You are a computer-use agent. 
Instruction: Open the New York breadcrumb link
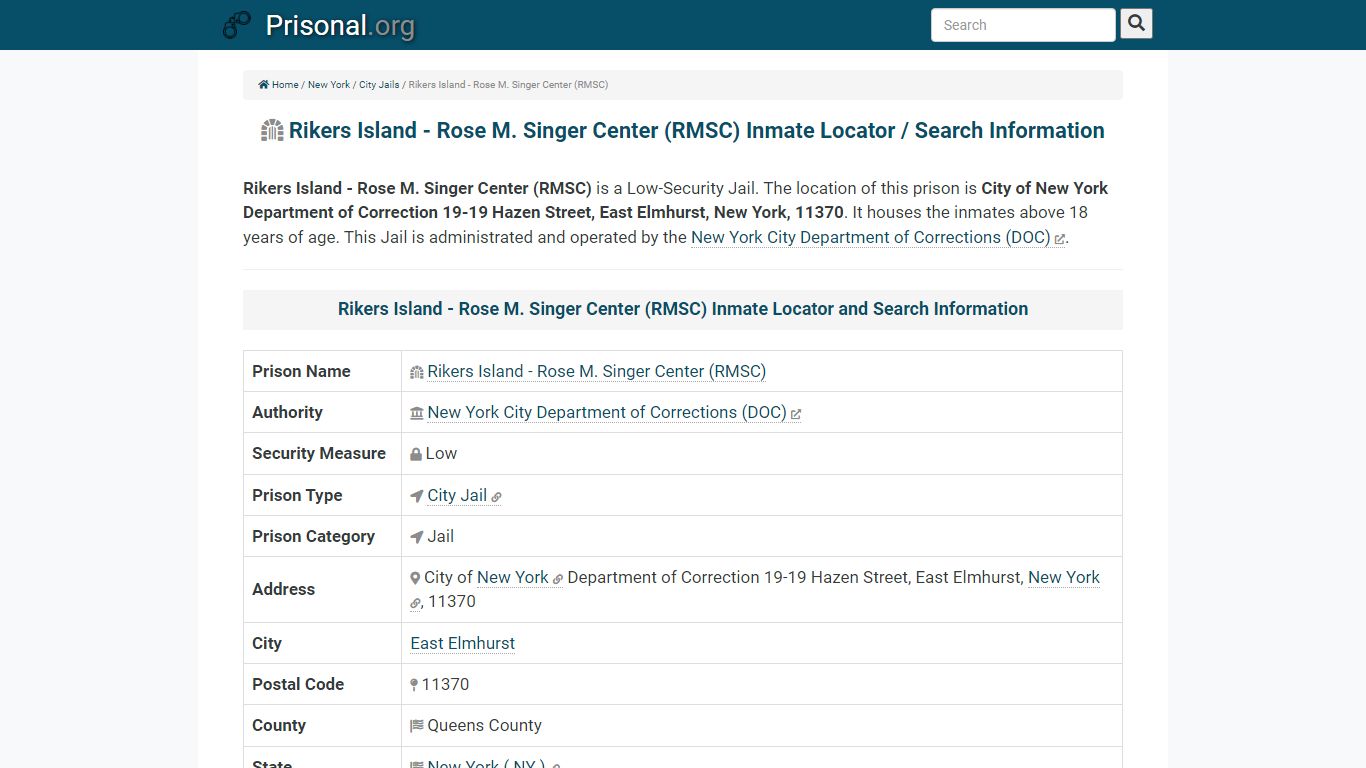[329, 85]
